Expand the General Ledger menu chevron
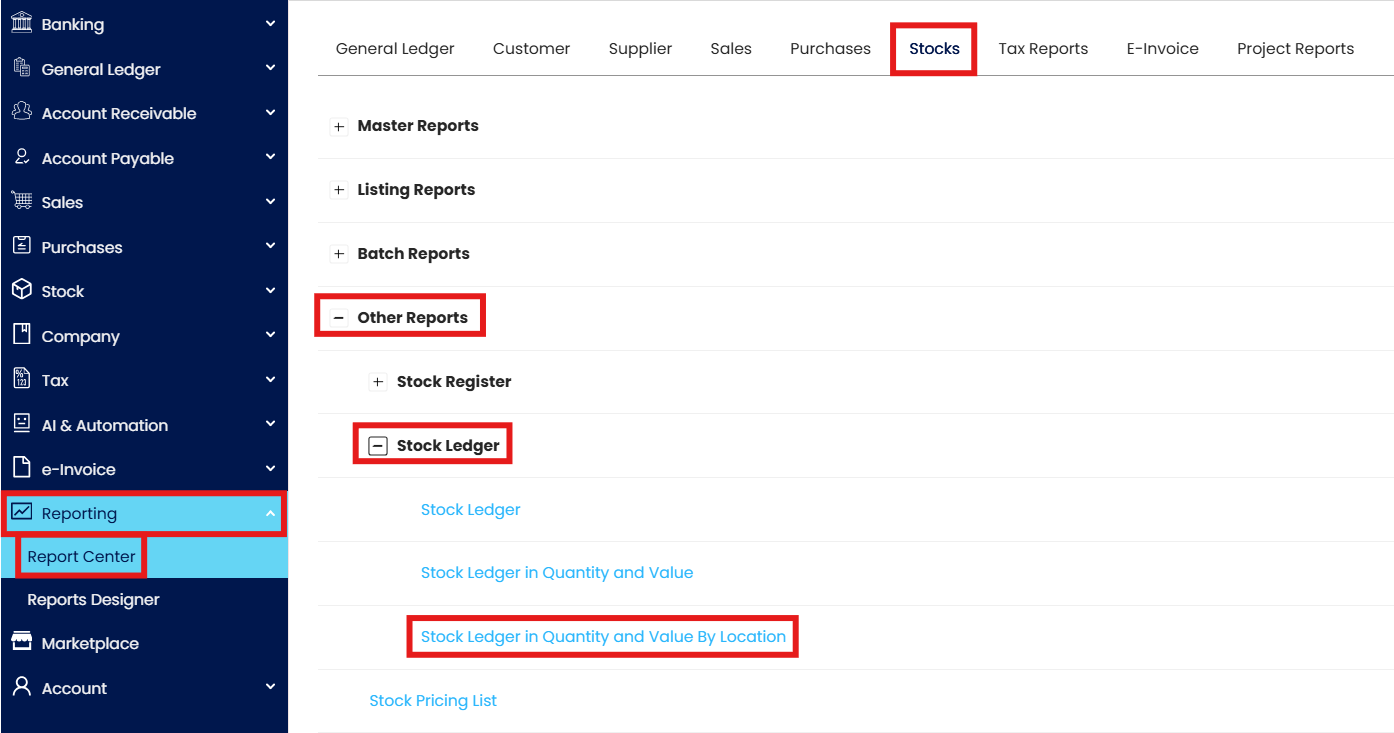 [x=270, y=68]
